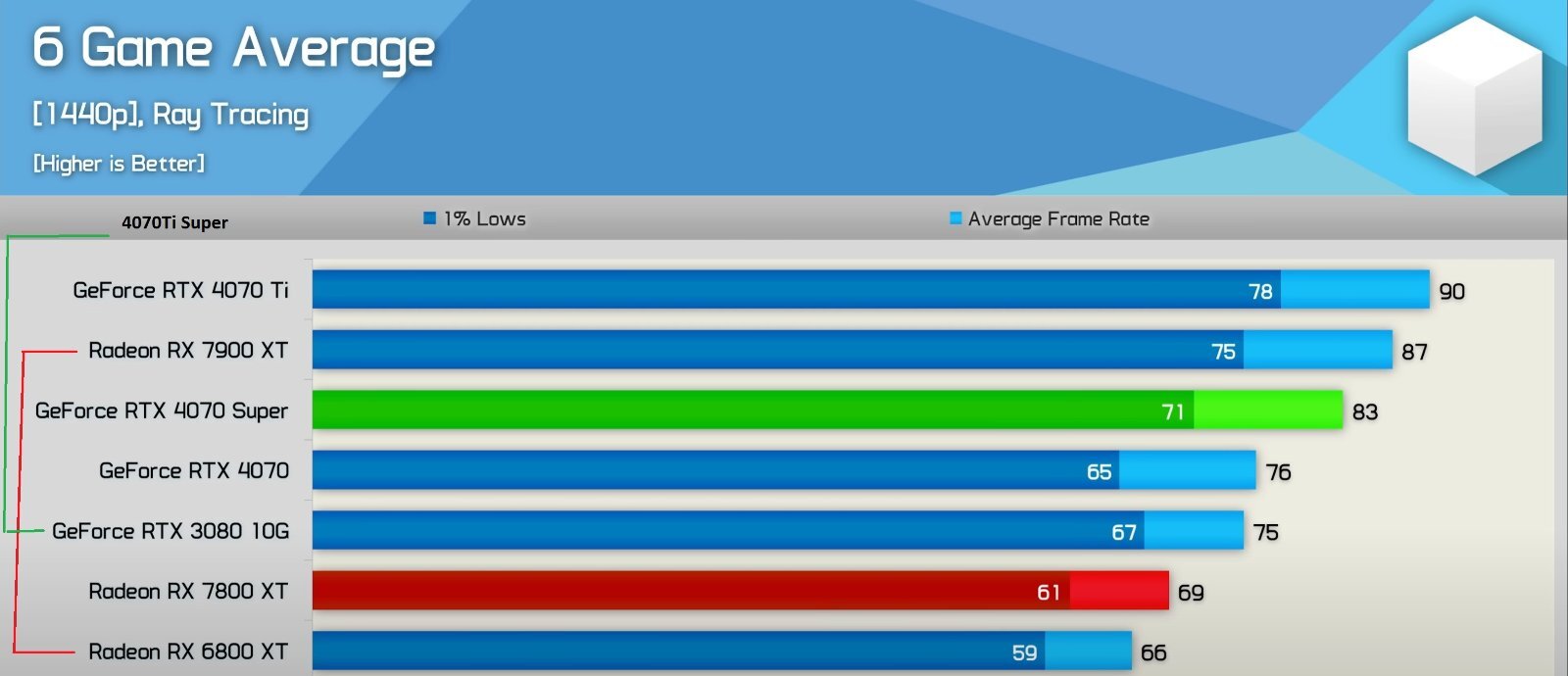Screen dimensions: 1568x676
Task: Click the 'Average Frame Rate' legend label
Action: click(1058, 219)
